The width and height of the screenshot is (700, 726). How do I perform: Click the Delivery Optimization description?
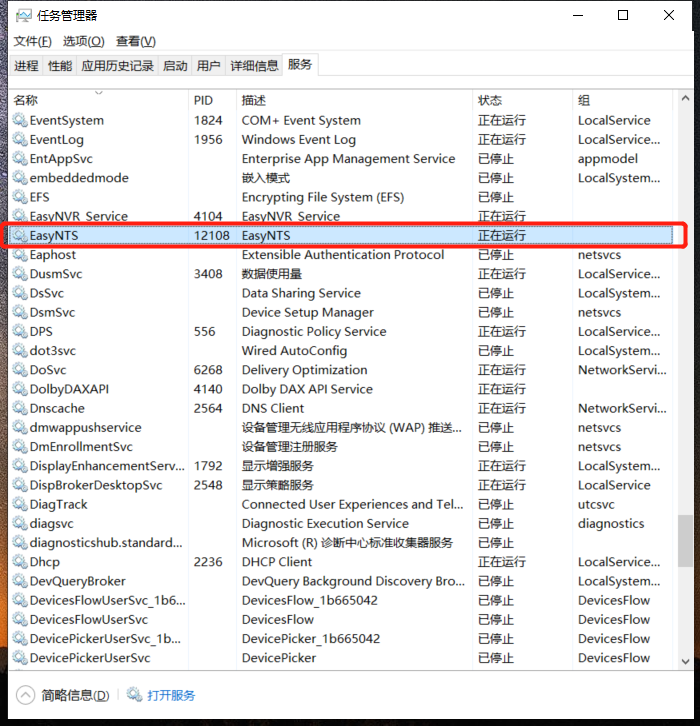click(x=305, y=370)
